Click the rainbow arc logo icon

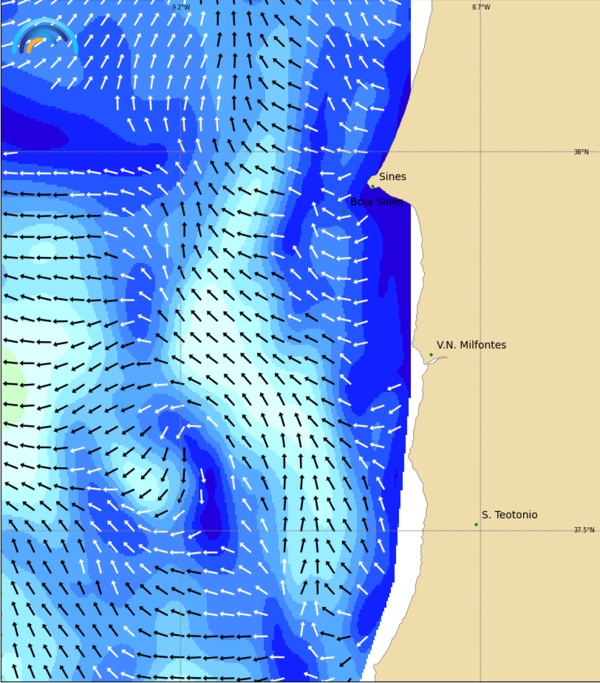tap(45, 38)
